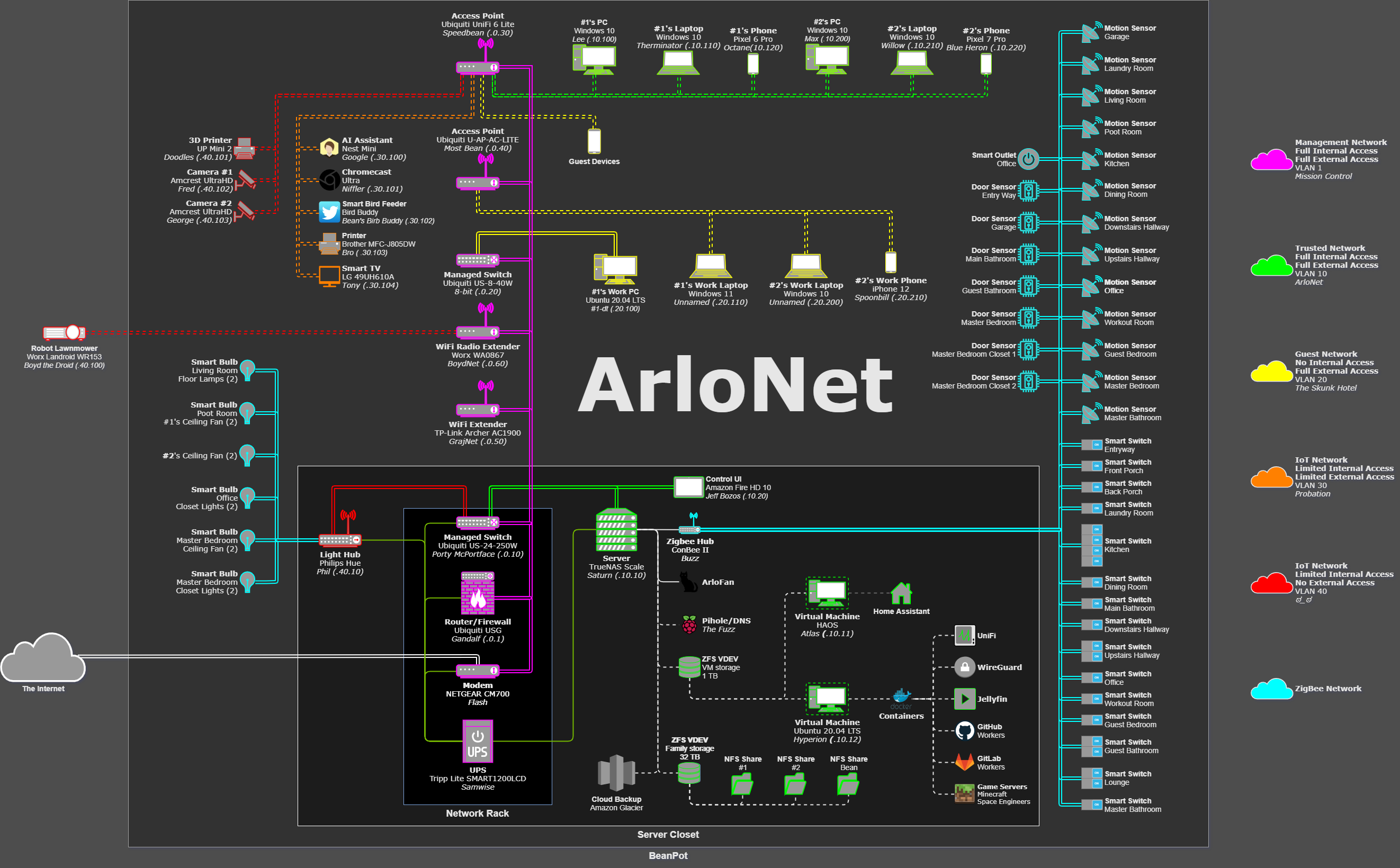
Task: Click the magenta Management Network cloud
Action: pyautogui.click(x=1271, y=160)
